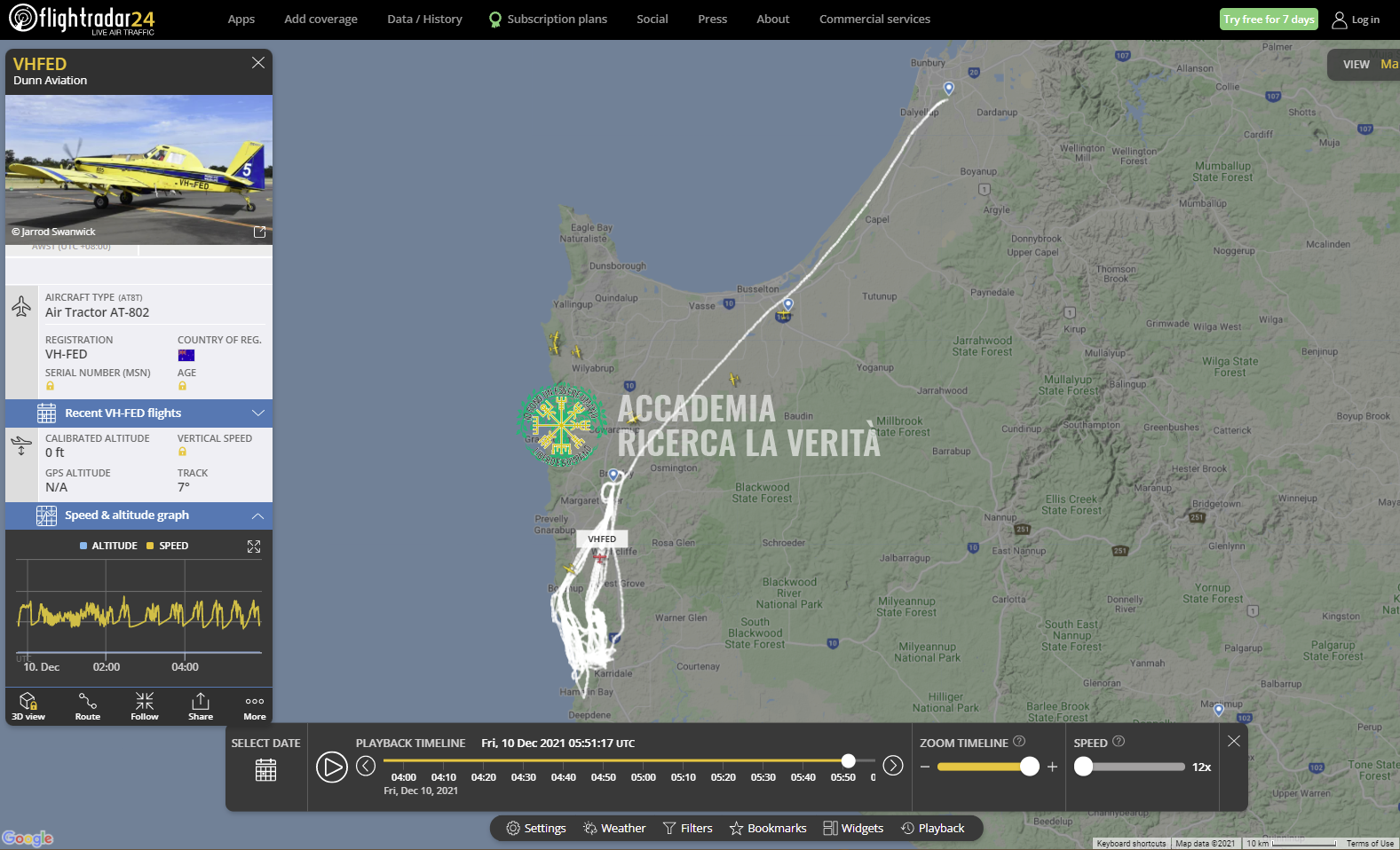
Task: Open the Commercial services menu
Action: coord(874,20)
